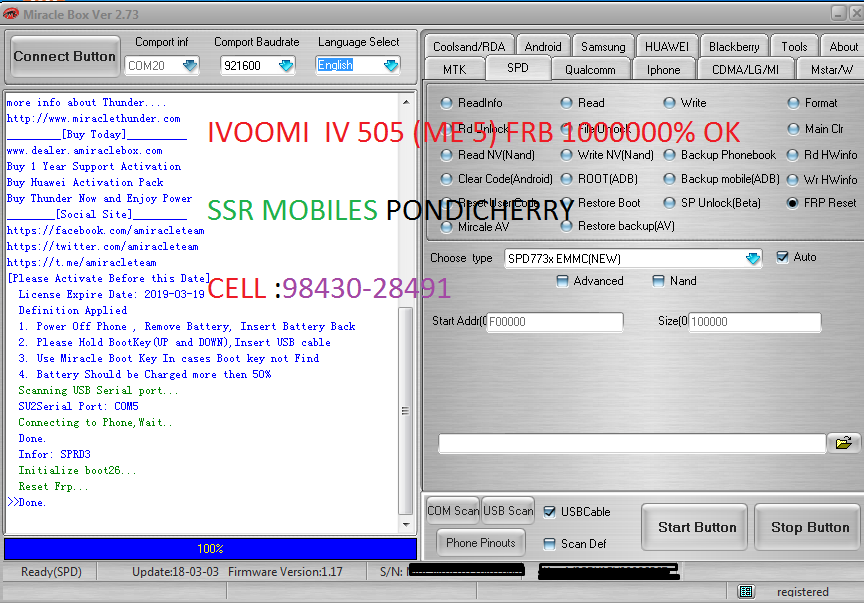This screenshot has height=603, width=864.
Task: Click the Start Addr input field
Action: tap(555, 322)
